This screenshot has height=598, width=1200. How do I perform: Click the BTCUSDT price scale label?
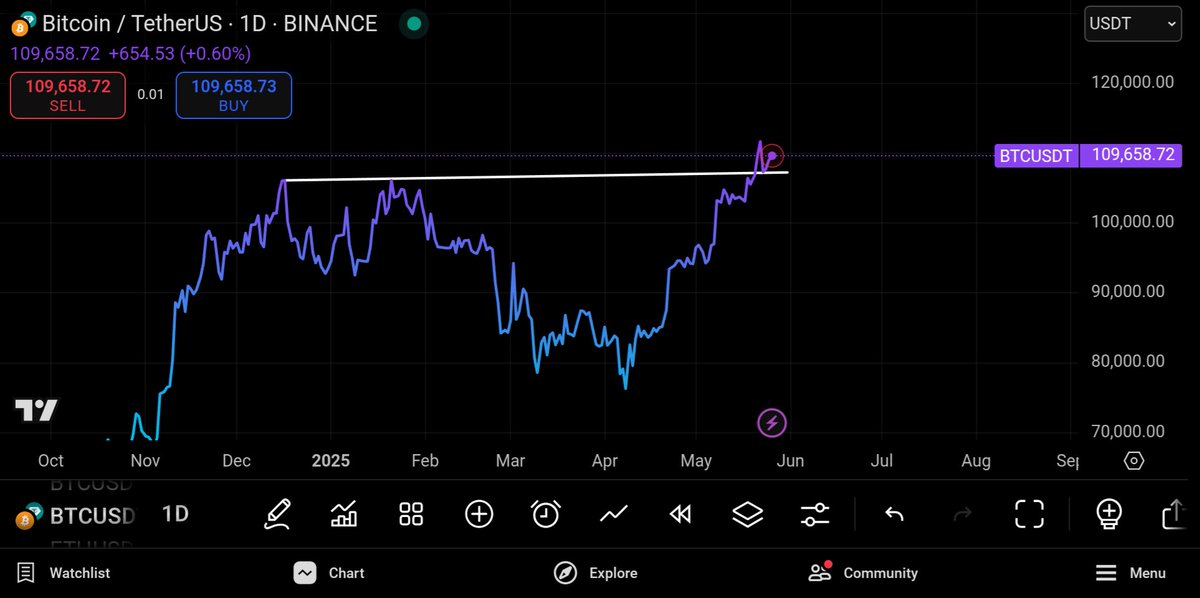pyautogui.click(x=1036, y=156)
